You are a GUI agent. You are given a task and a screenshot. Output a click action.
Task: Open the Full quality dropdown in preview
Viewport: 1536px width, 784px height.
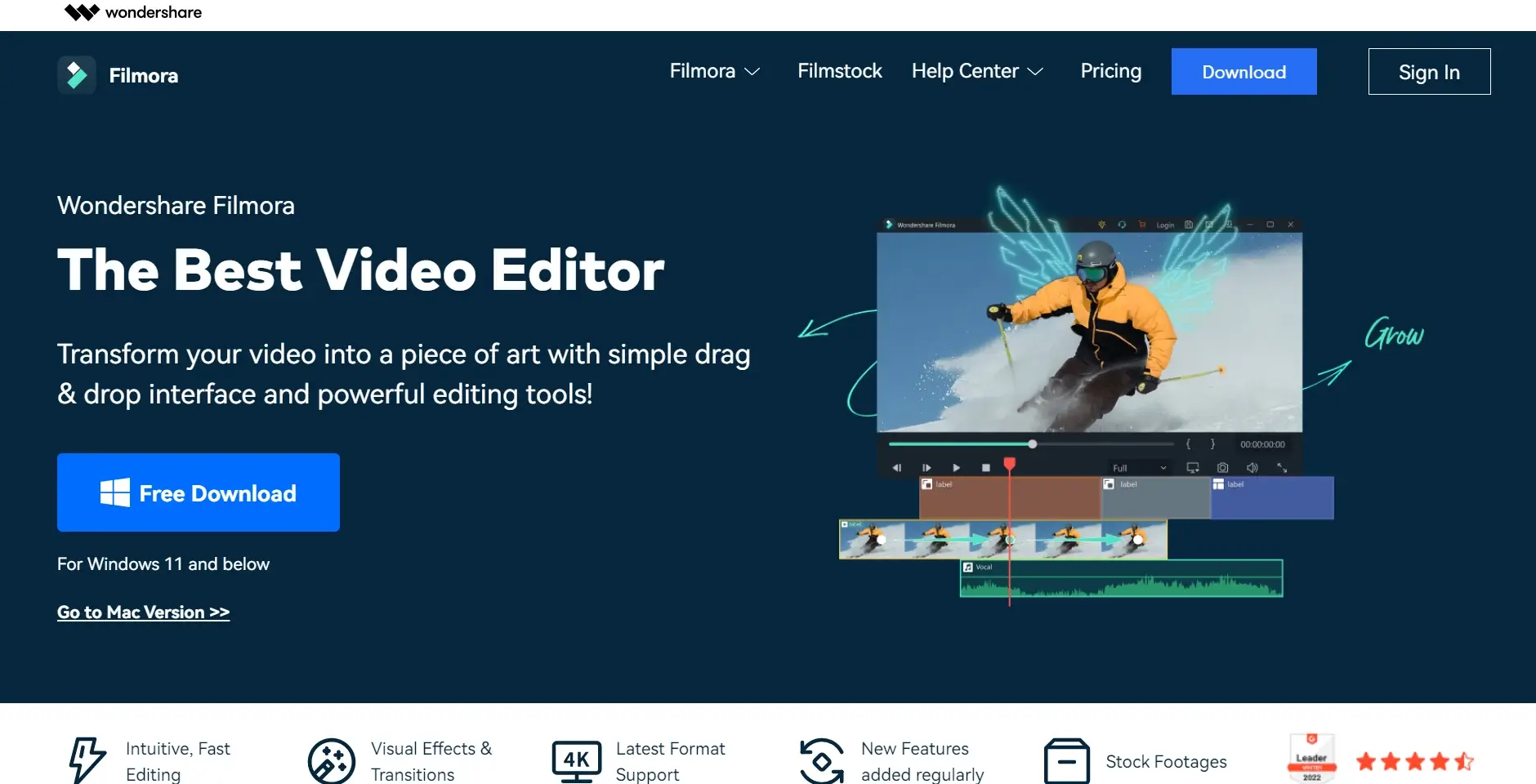point(1139,468)
